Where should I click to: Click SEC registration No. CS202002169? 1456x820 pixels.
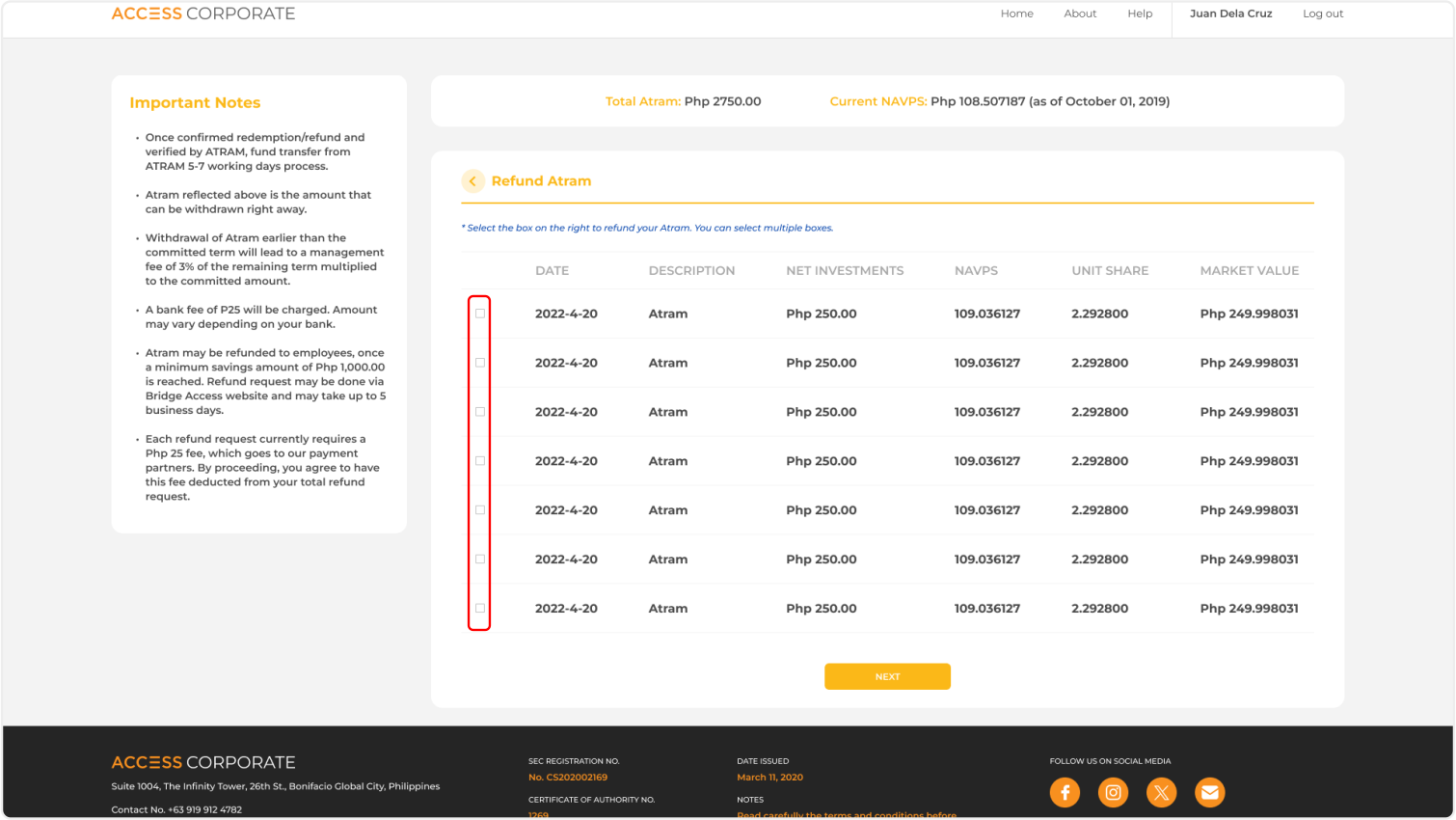tap(568, 778)
